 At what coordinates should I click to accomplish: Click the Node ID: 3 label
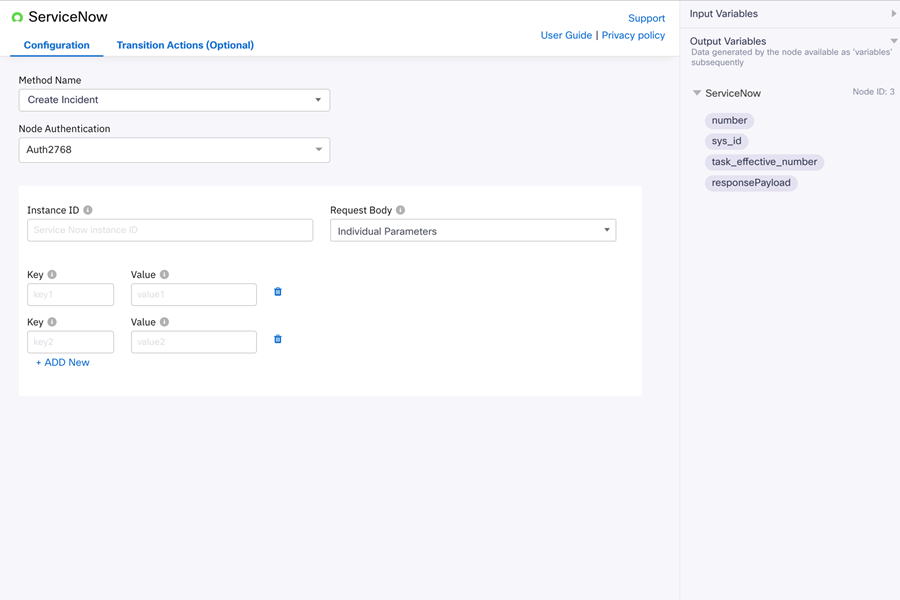pos(873,92)
